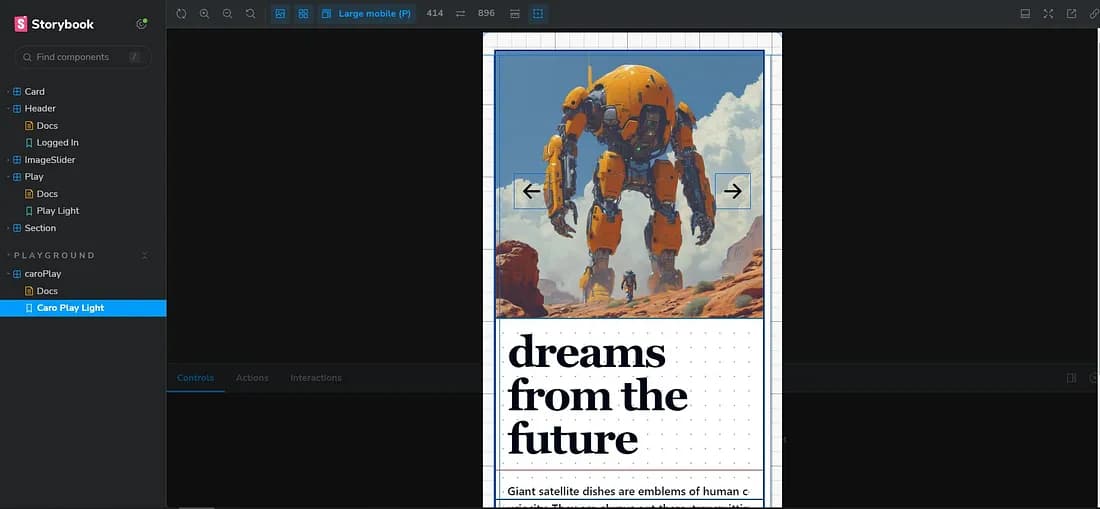This screenshot has height=509, width=1100.
Task: Expand the Card component in sidebar
Action: (x=34, y=91)
